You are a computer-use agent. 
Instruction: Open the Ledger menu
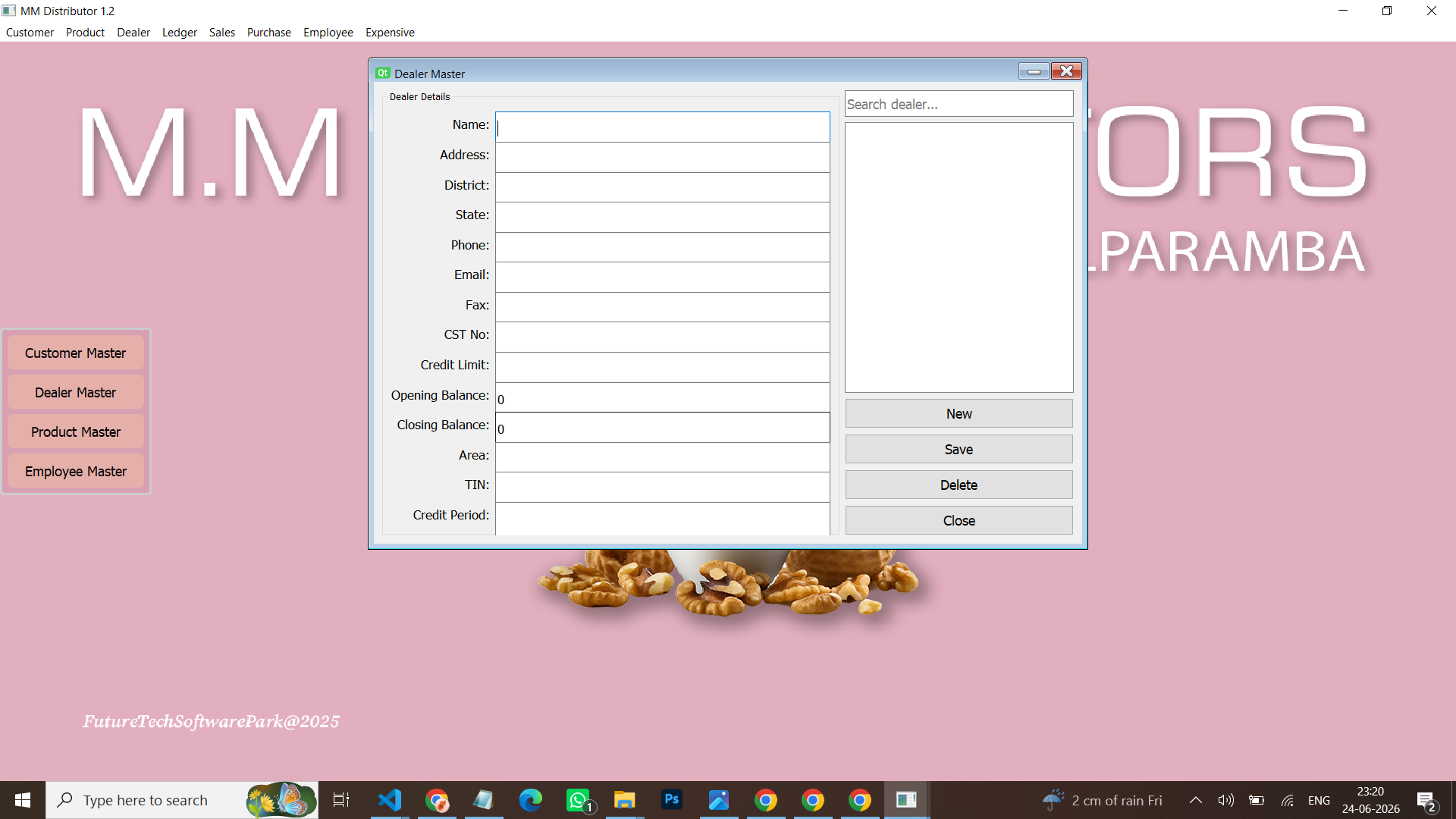(180, 33)
